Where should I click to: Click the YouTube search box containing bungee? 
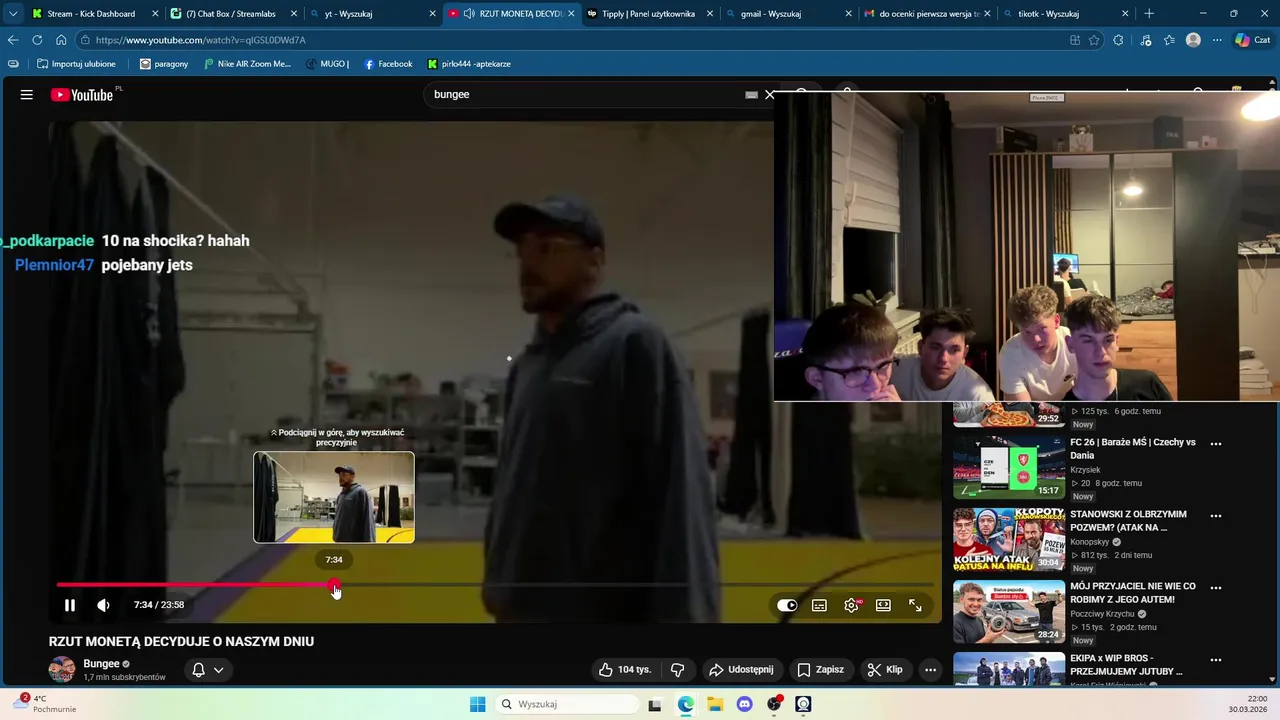[x=585, y=94]
